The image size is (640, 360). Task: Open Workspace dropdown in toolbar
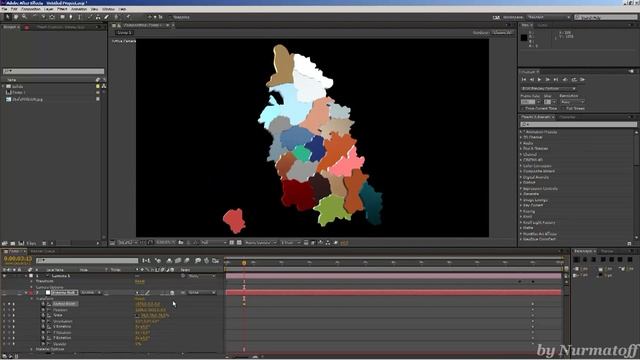(548, 17)
